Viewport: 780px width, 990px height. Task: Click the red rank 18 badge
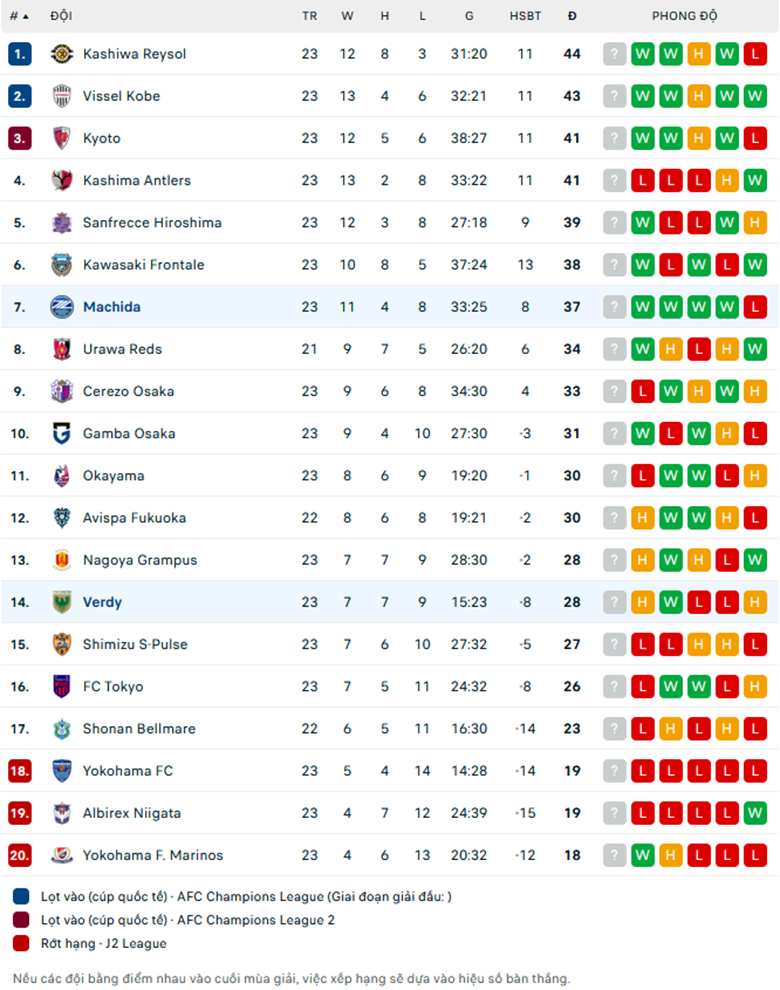point(20,771)
